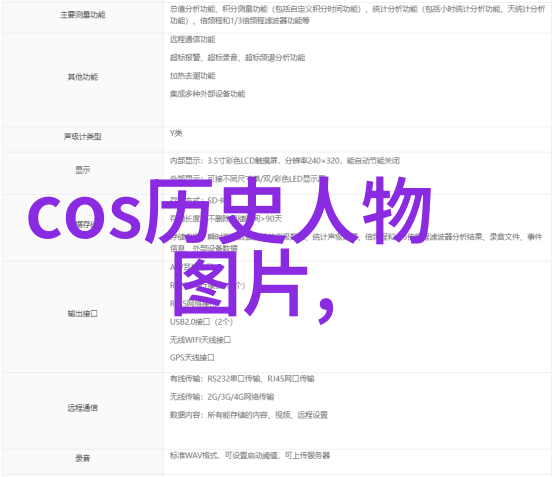Viewport: 554px width, 477px height.
Task: Click the Y类 value cell
Action: (x=176, y=133)
